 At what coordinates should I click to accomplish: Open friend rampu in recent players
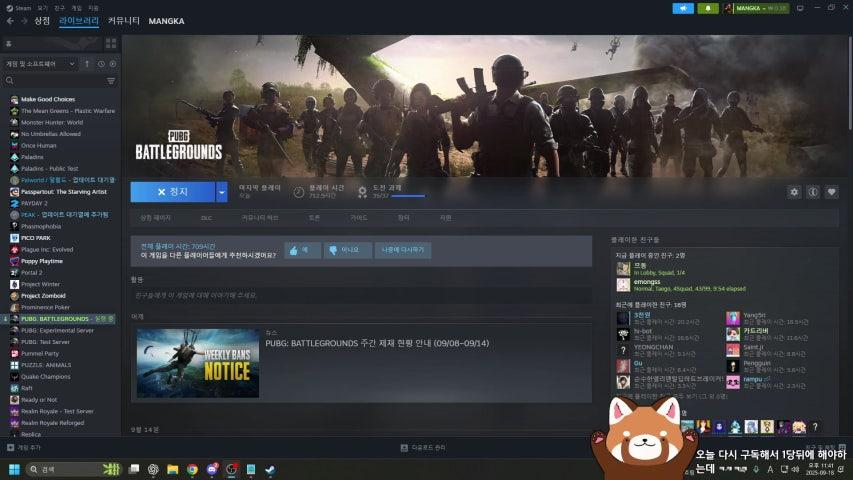pos(752,379)
